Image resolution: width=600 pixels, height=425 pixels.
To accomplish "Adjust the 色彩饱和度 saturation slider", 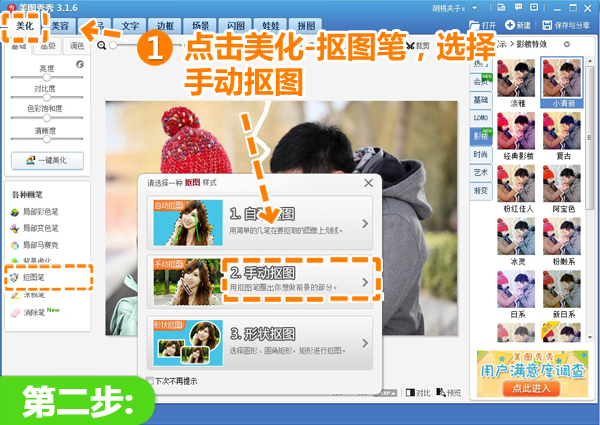I will pyautogui.click(x=47, y=118).
